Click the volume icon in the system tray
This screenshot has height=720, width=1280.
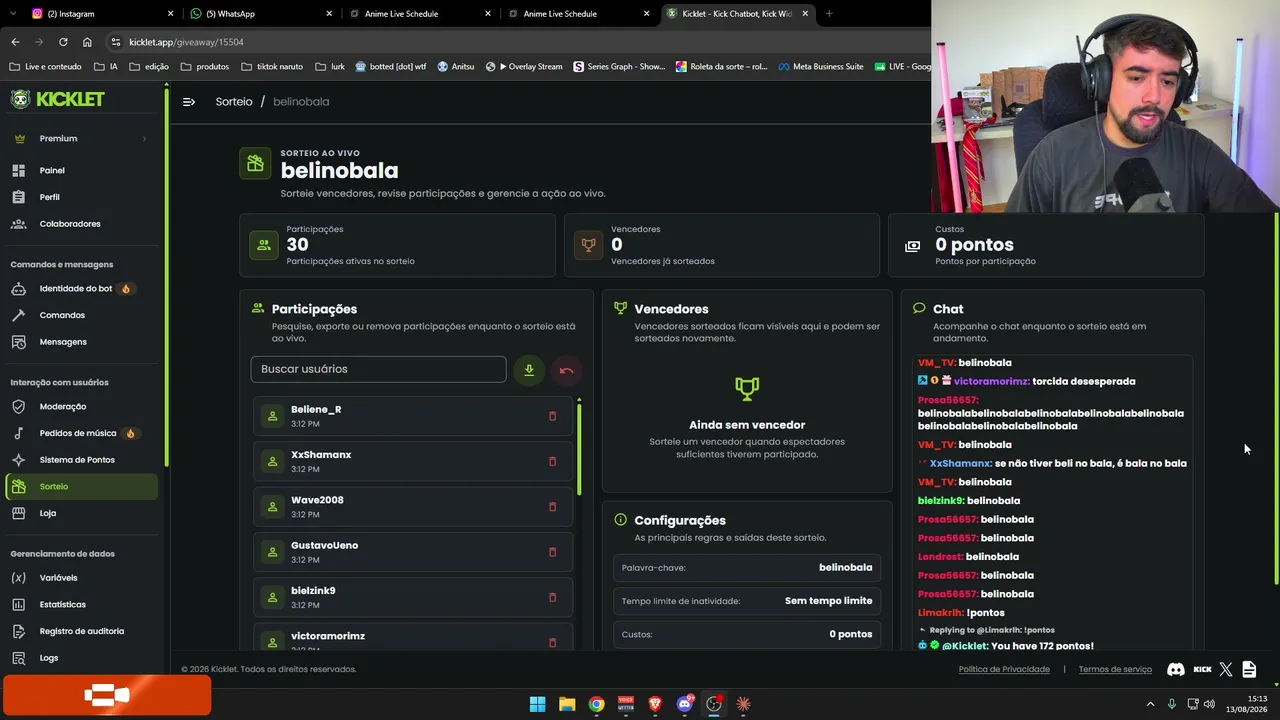[1209, 704]
